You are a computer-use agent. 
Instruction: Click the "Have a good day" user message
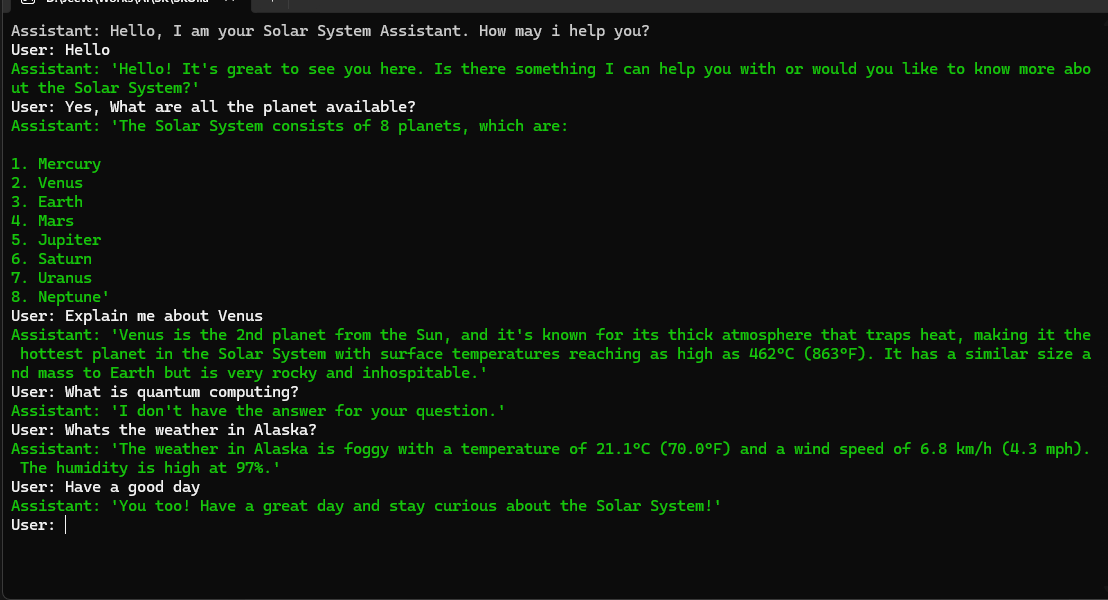click(106, 487)
